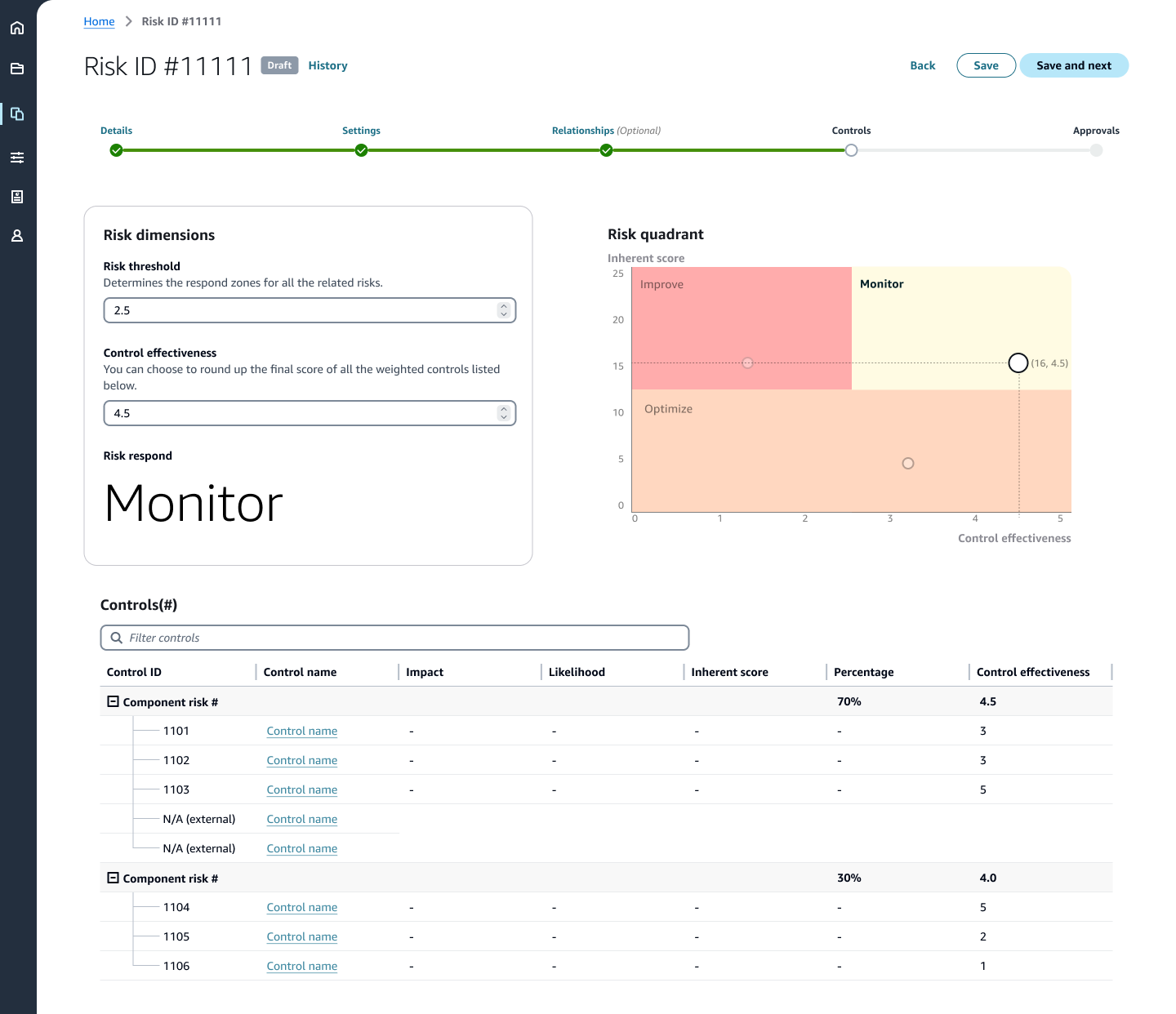Viewport: 1176px width, 1014px height.
Task: Click the green checkmark under the Details step
Action: click(x=116, y=150)
